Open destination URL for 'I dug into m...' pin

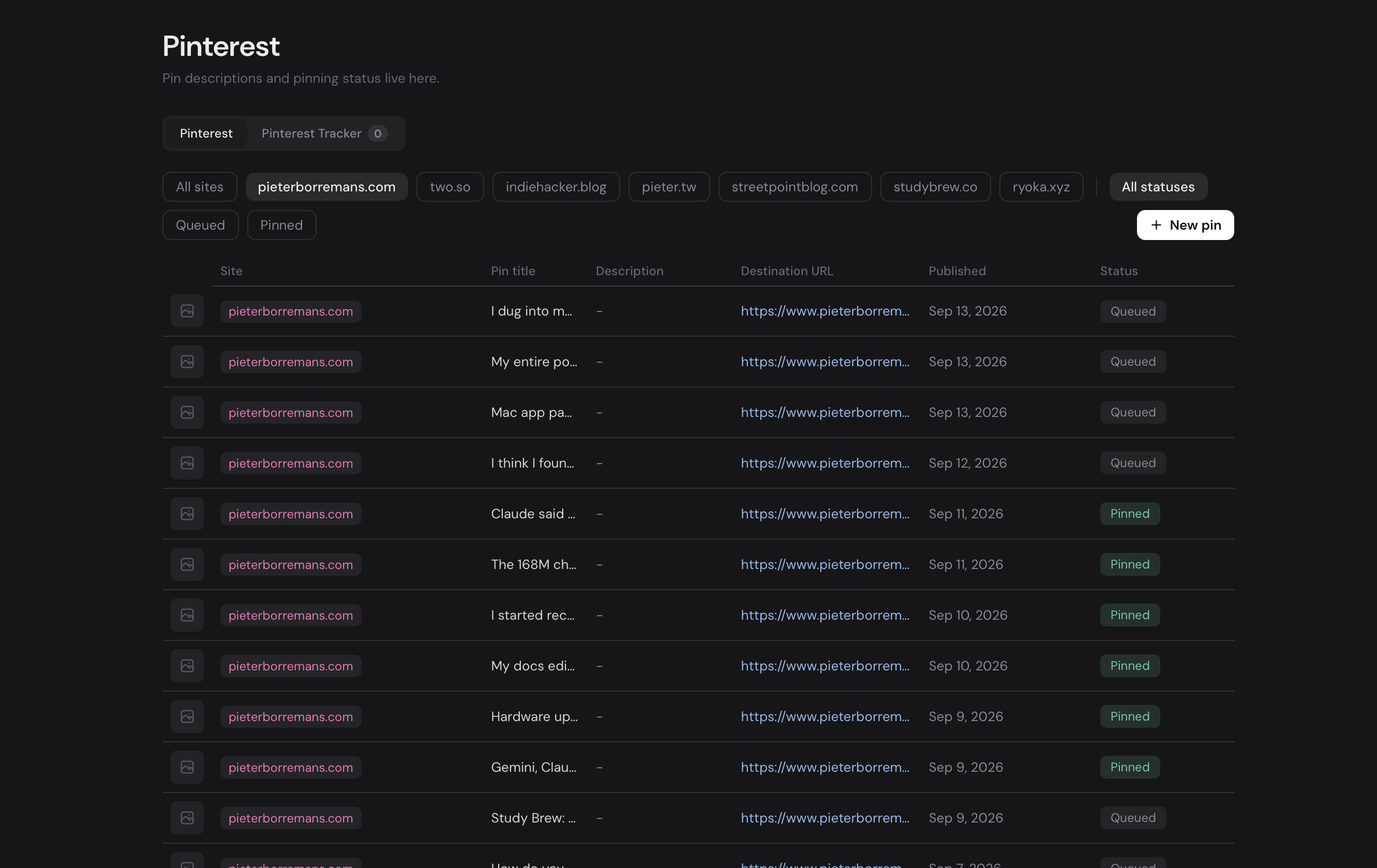(825, 311)
